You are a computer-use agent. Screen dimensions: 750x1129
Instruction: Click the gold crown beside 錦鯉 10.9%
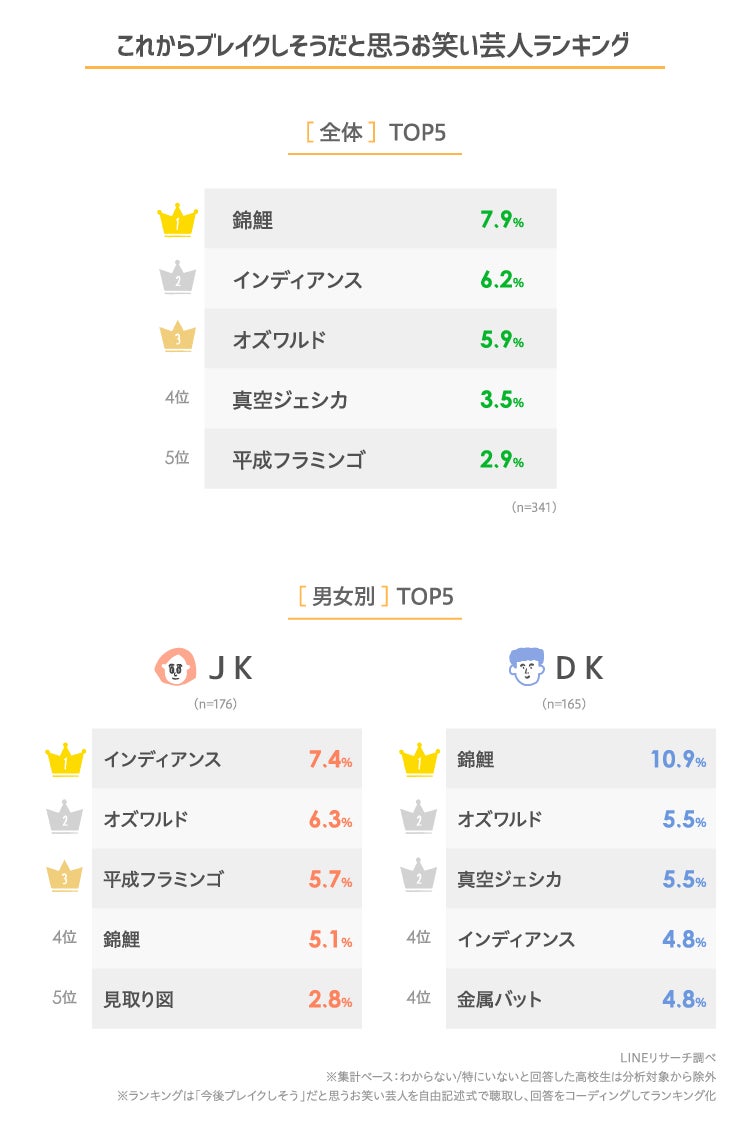pos(419,759)
